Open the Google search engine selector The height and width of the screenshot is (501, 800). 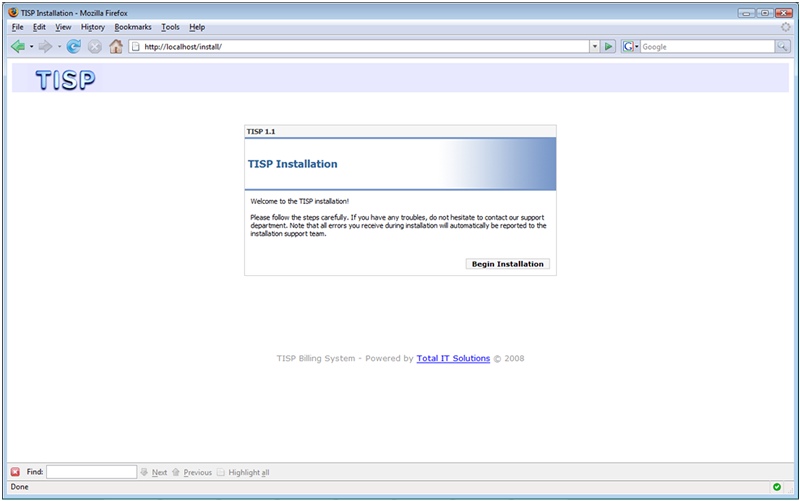point(631,46)
